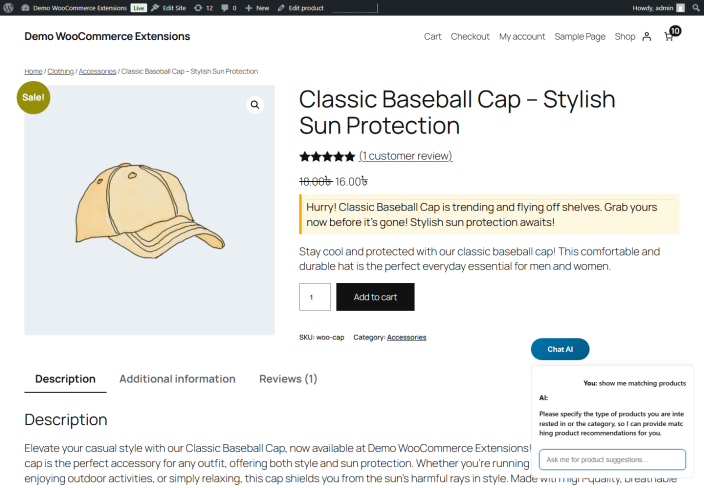Image resolution: width=704 pixels, height=488 pixels.
Task: Open the New content menu
Action: click(x=257, y=8)
